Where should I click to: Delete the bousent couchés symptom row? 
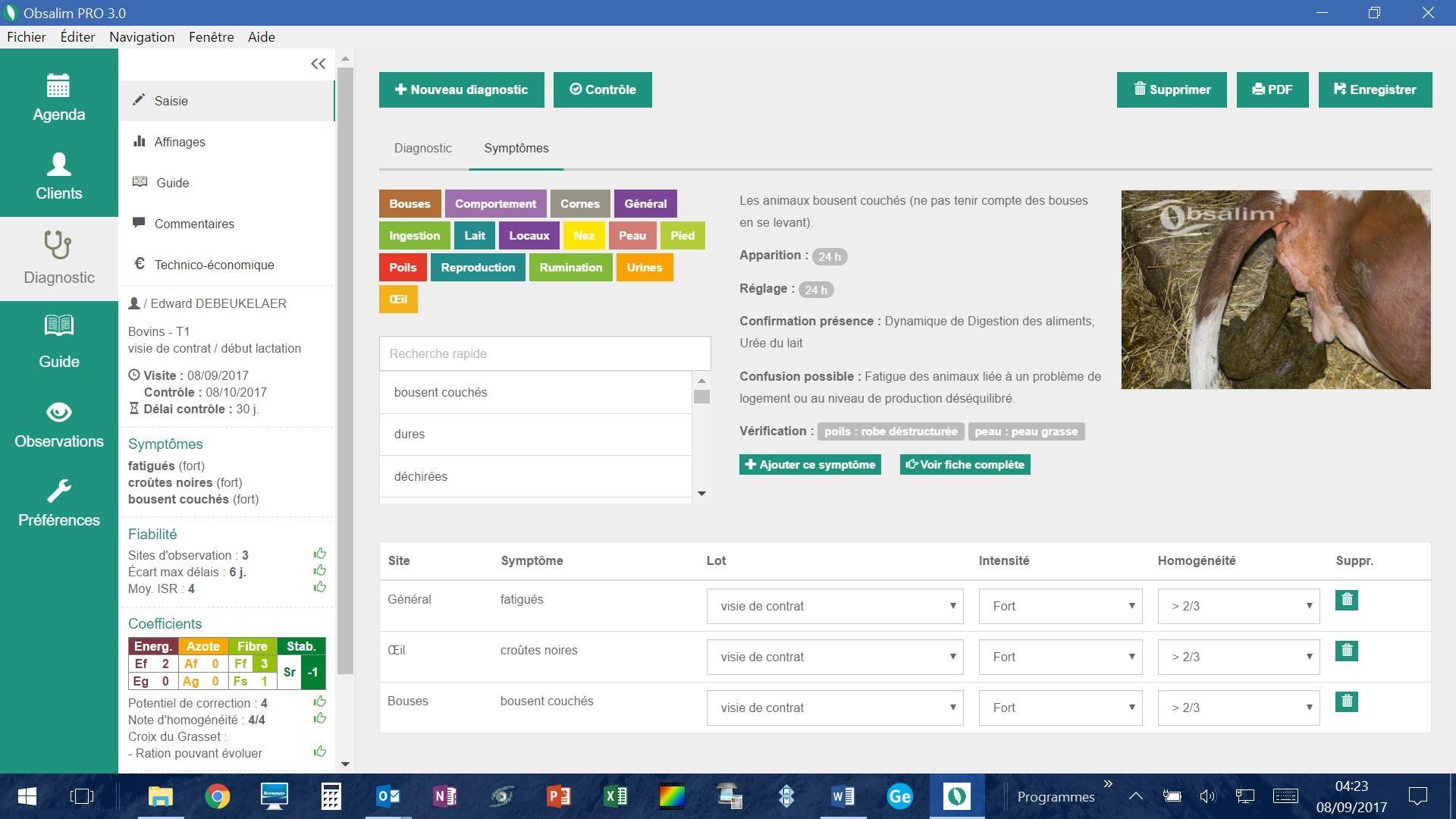[1347, 701]
